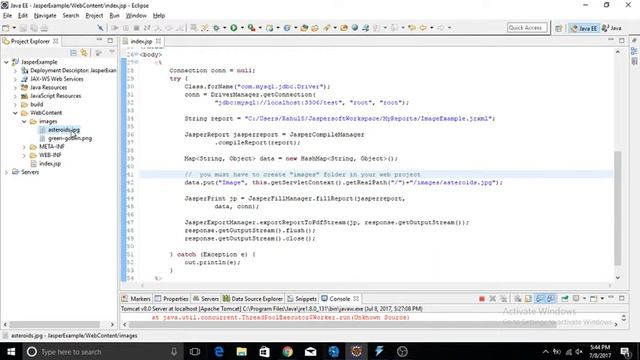
Task: Switch to the Java perspective
Action: [x=612, y=28]
